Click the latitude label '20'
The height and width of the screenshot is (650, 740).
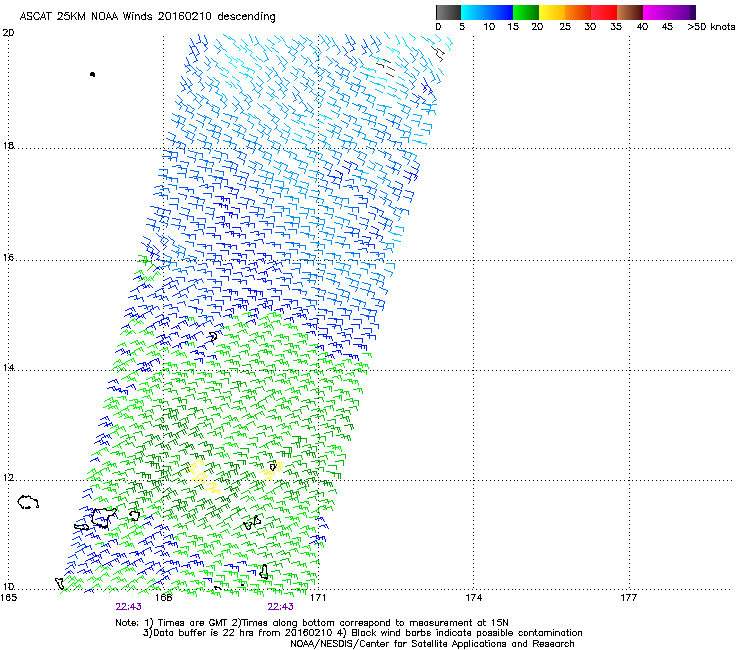point(8,33)
